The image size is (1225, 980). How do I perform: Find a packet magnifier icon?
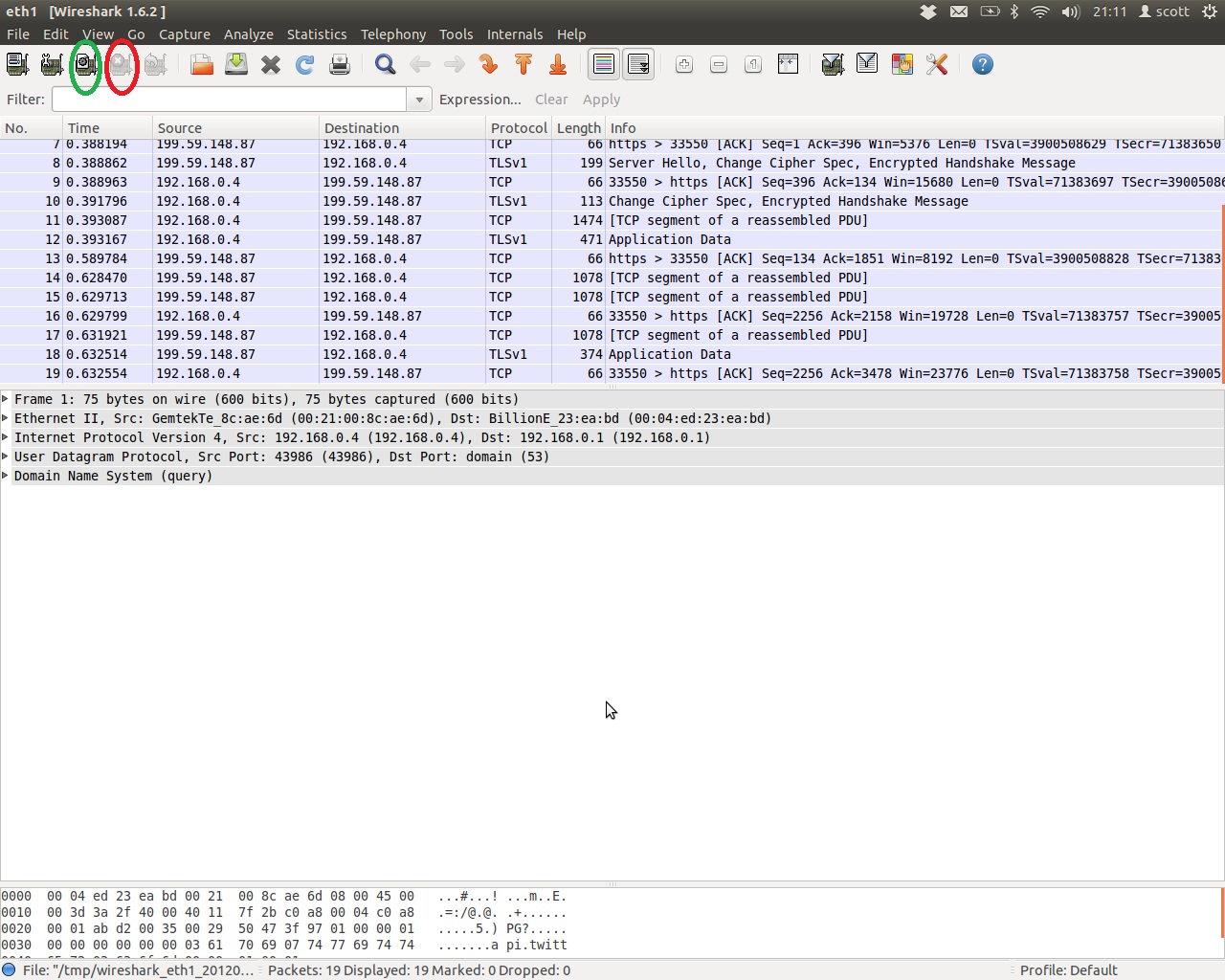pyautogui.click(x=386, y=64)
